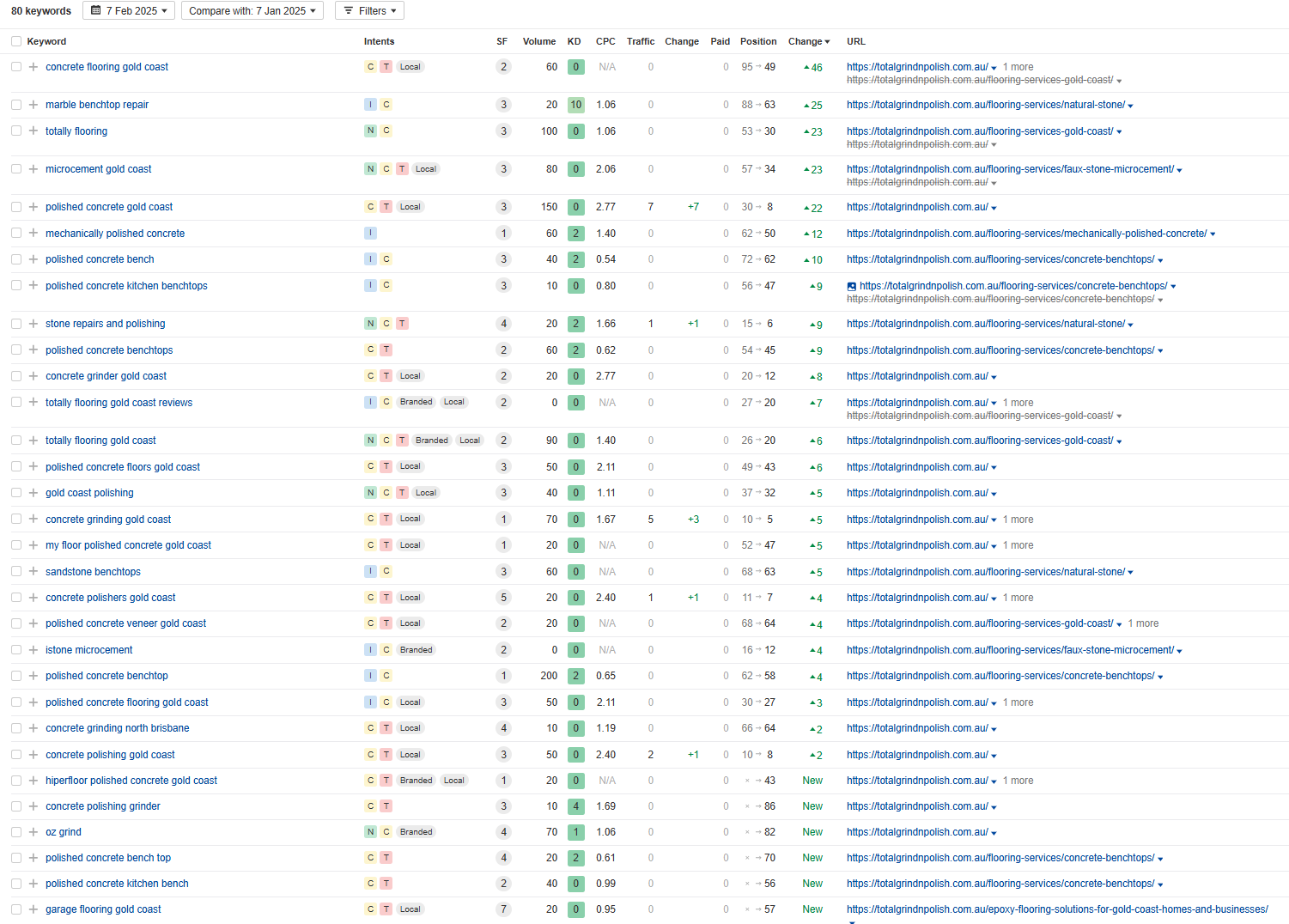Sort by the Volume column header
Screen dimensions: 1289x924
[538, 41]
